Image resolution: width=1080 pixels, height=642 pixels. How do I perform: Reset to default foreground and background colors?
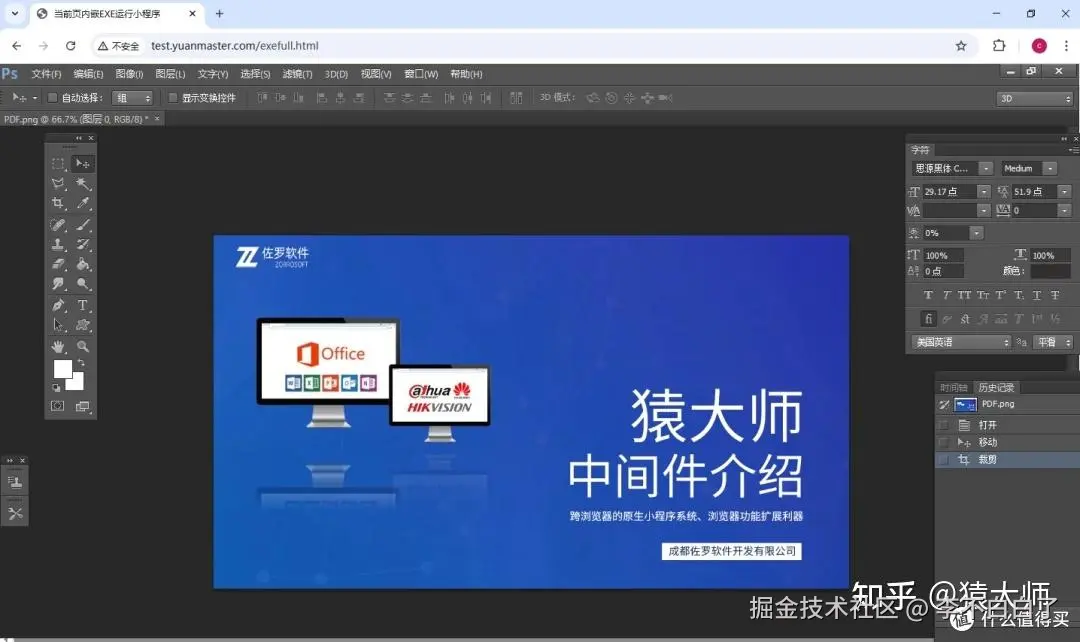pos(56,388)
